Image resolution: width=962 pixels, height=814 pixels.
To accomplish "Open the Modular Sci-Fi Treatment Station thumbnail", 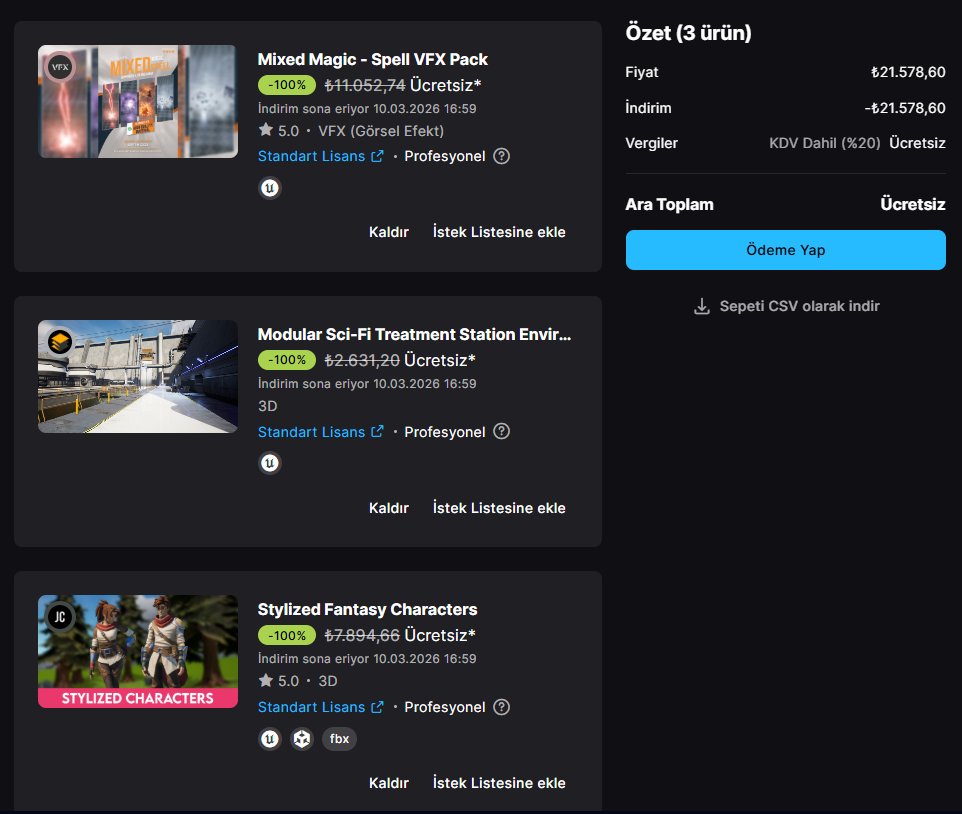I will tap(138, 376).
